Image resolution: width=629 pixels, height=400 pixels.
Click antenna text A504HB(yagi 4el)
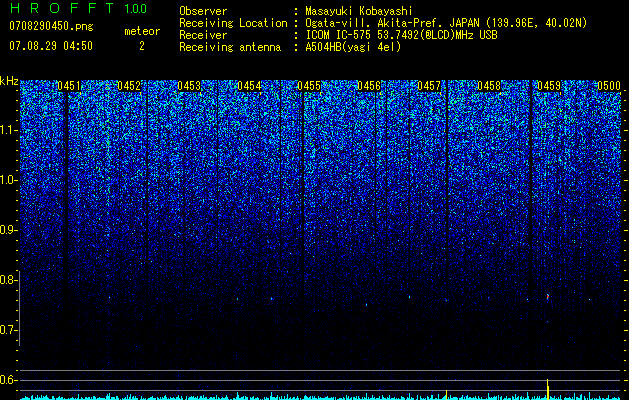[x=353, y=47]
